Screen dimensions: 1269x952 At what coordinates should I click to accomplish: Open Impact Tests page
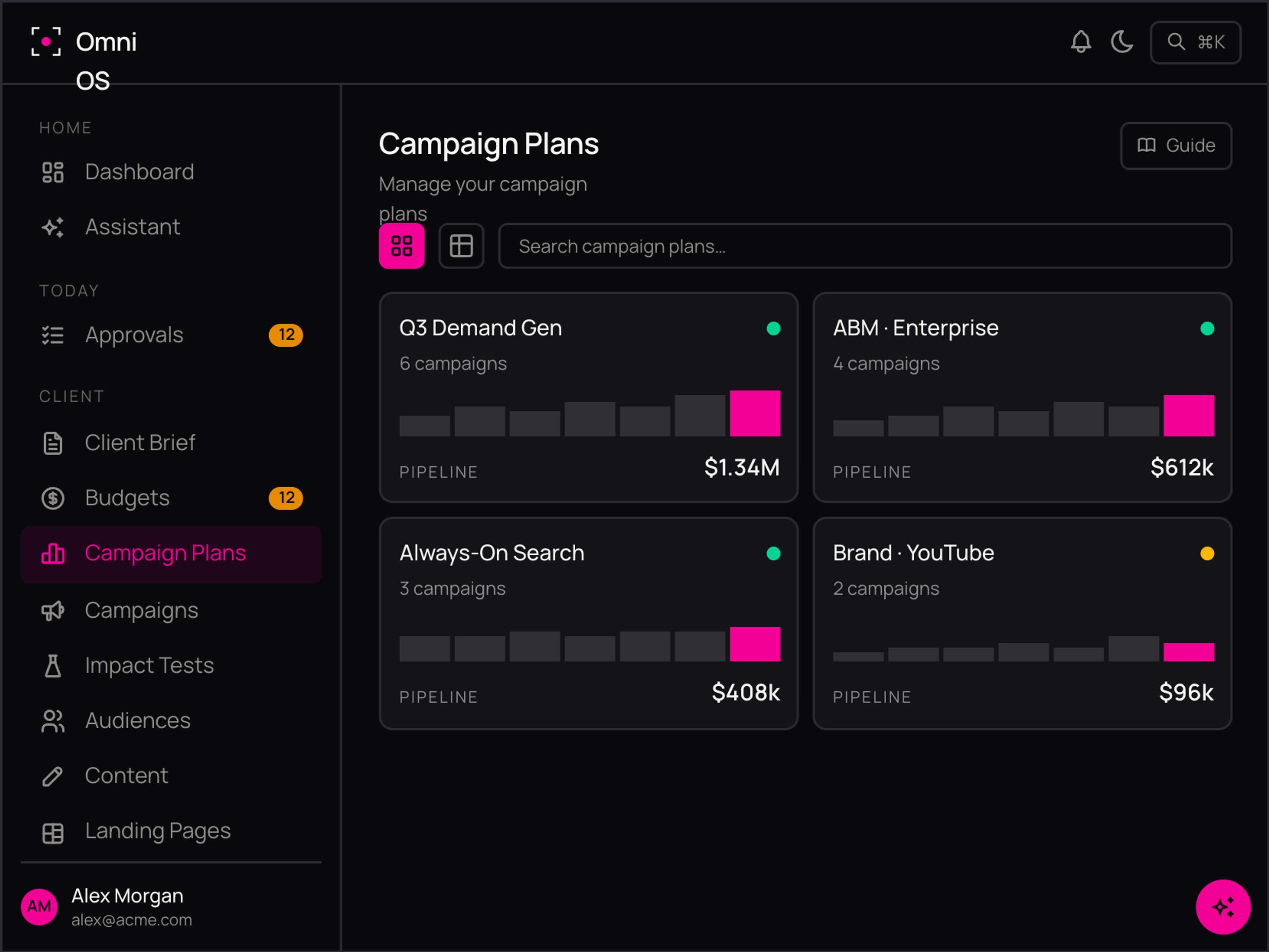tap(171, 665)
